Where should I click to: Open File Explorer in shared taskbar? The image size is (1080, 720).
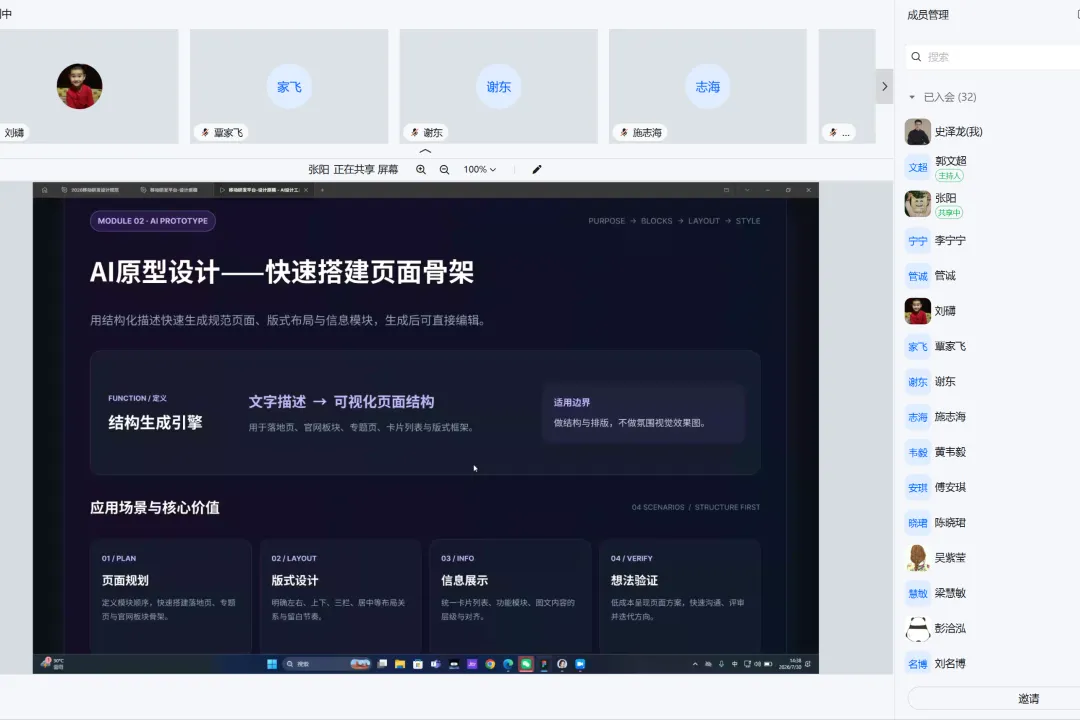399,664
